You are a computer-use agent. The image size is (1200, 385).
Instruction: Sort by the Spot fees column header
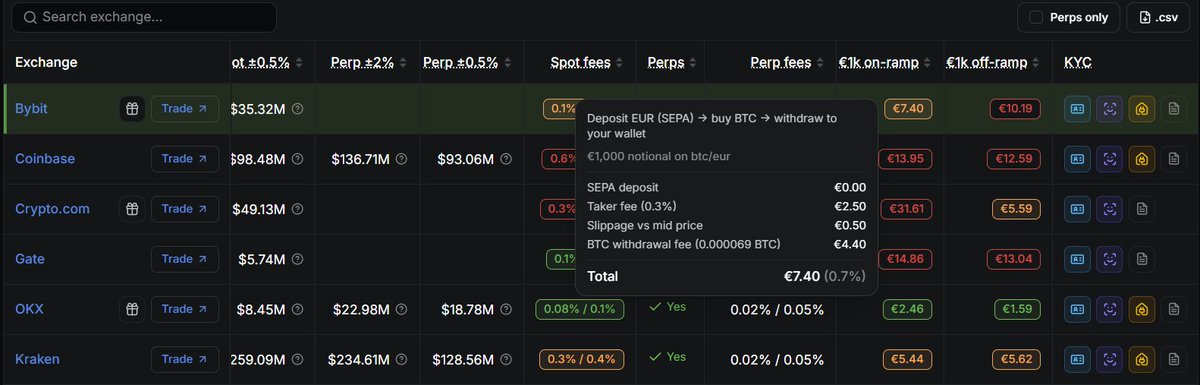tap(580, 62)
